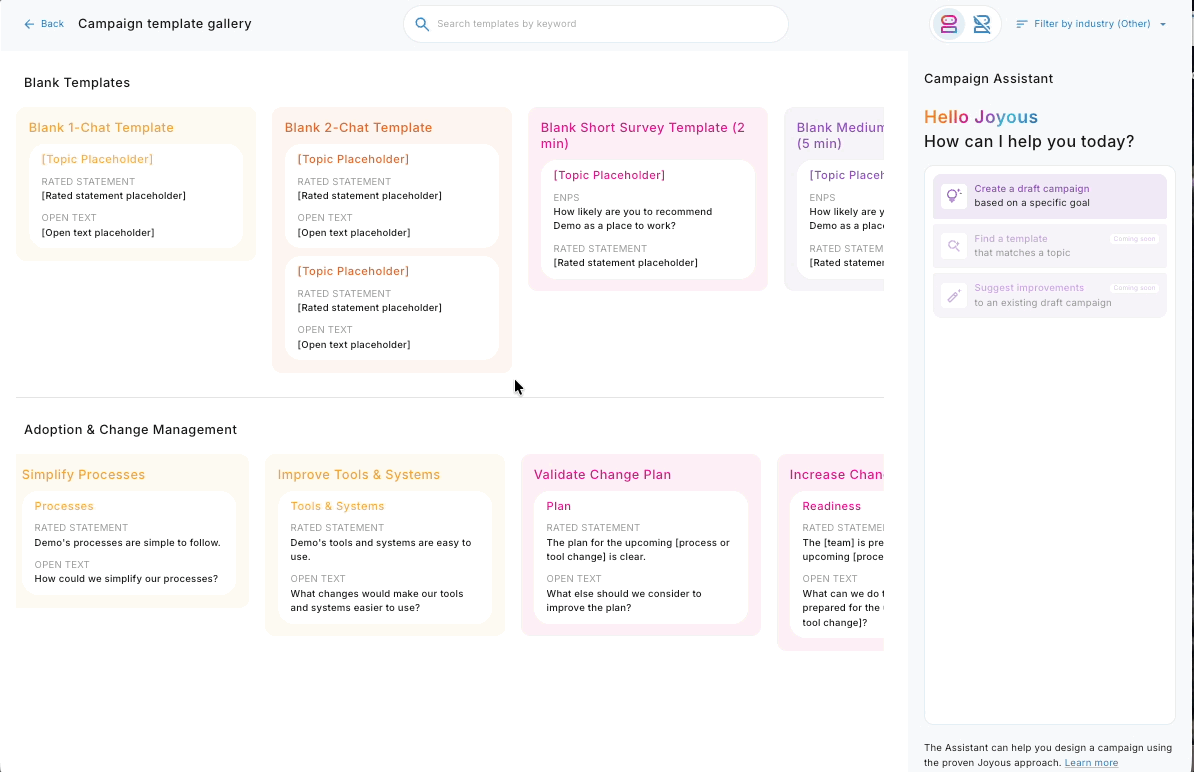The width and height of the screenshot is (1194, 772).
Task: Choose the Blank 2-Chat Template card
Action: coord(391,240)
